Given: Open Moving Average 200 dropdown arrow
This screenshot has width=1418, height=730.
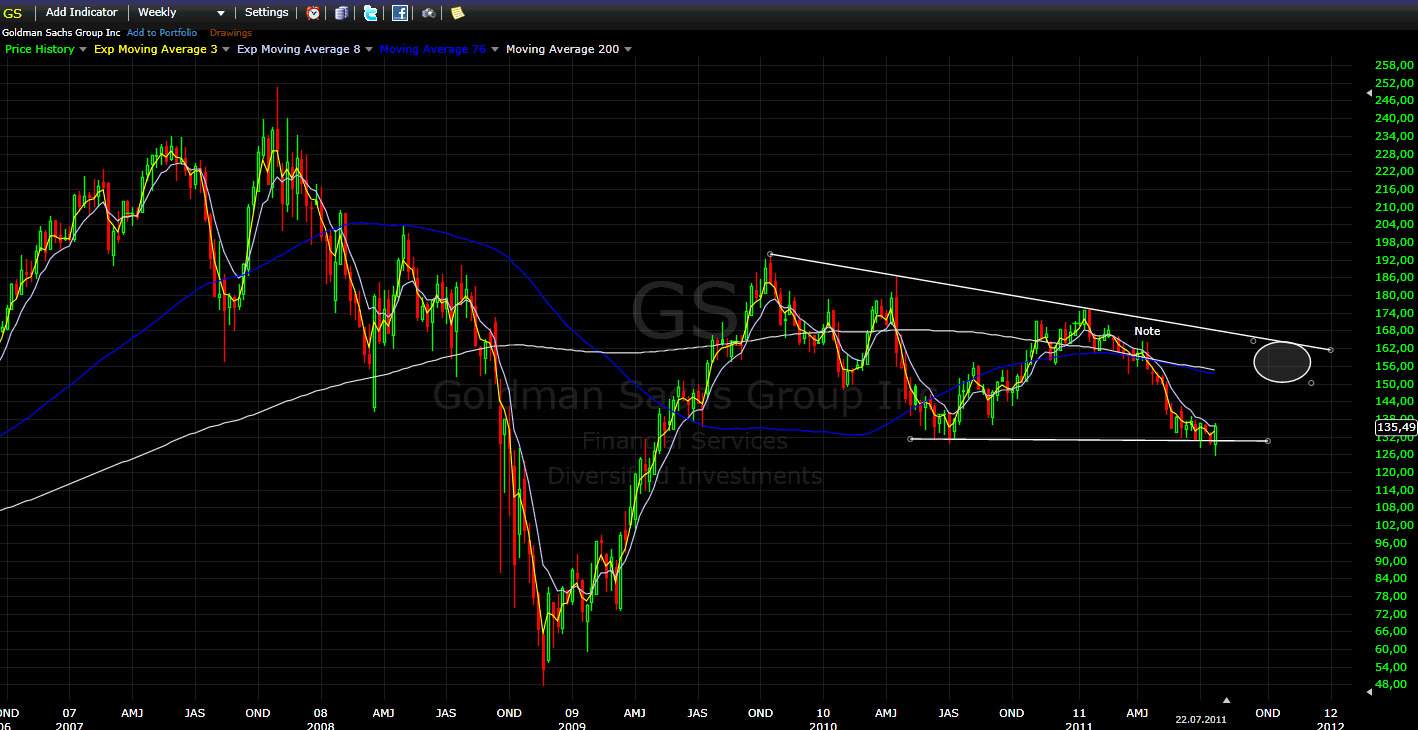Looking at the screenshot, I should point(628,49).
